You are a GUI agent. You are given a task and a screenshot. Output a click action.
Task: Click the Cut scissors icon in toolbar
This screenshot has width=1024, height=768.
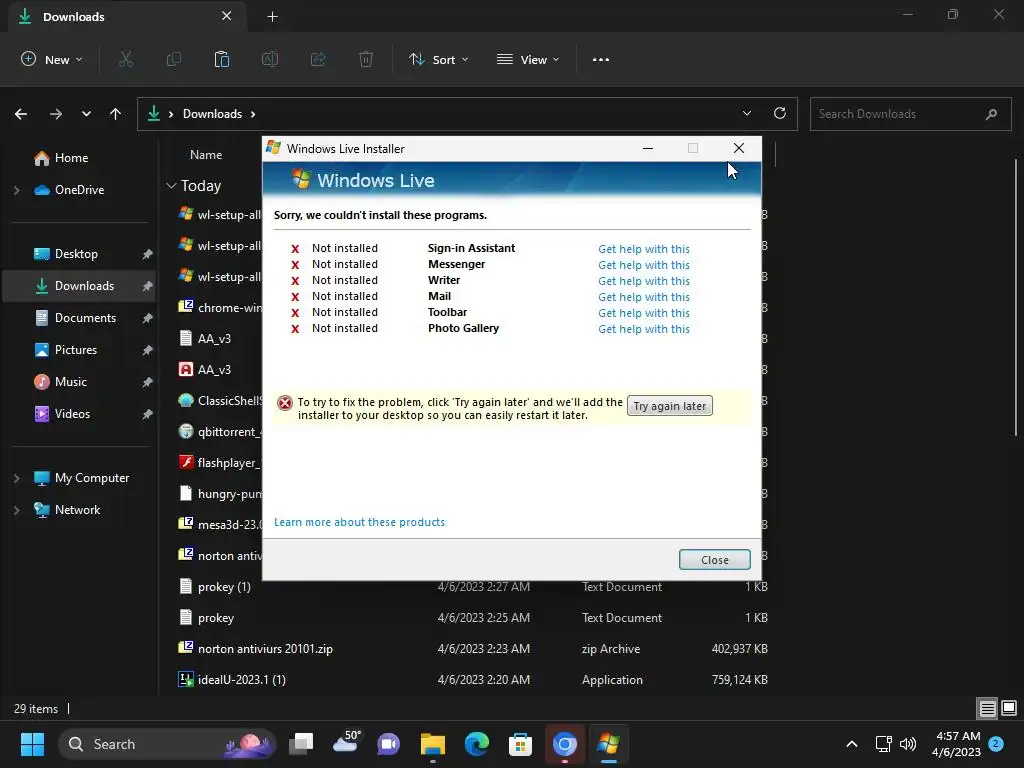point(125,59)
